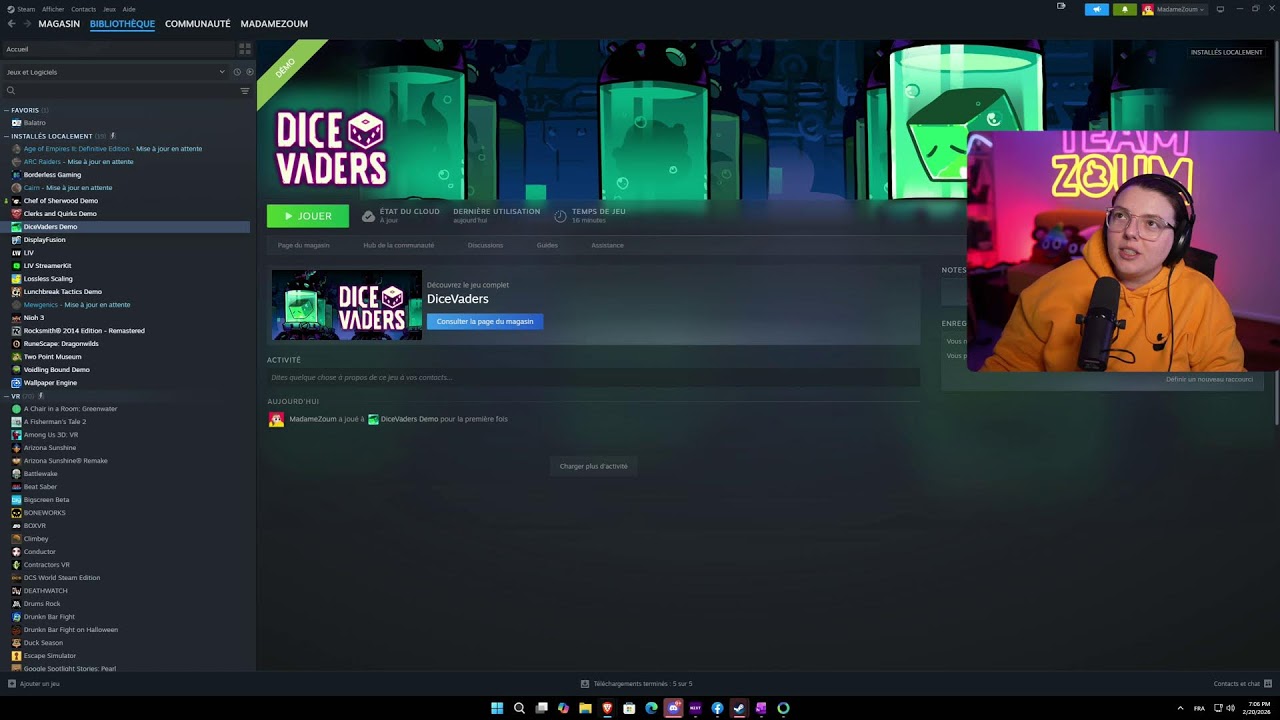Select Beat Saber in VR list
1280x720 pixels.
tap(40, 487)
